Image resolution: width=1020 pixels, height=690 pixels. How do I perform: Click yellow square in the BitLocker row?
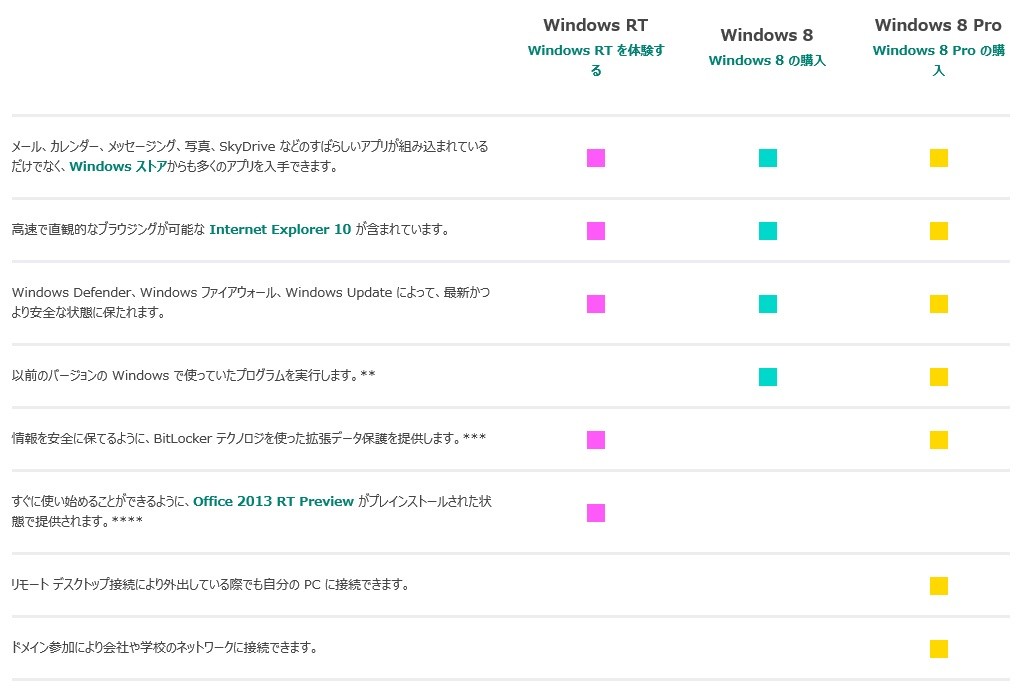939,440
